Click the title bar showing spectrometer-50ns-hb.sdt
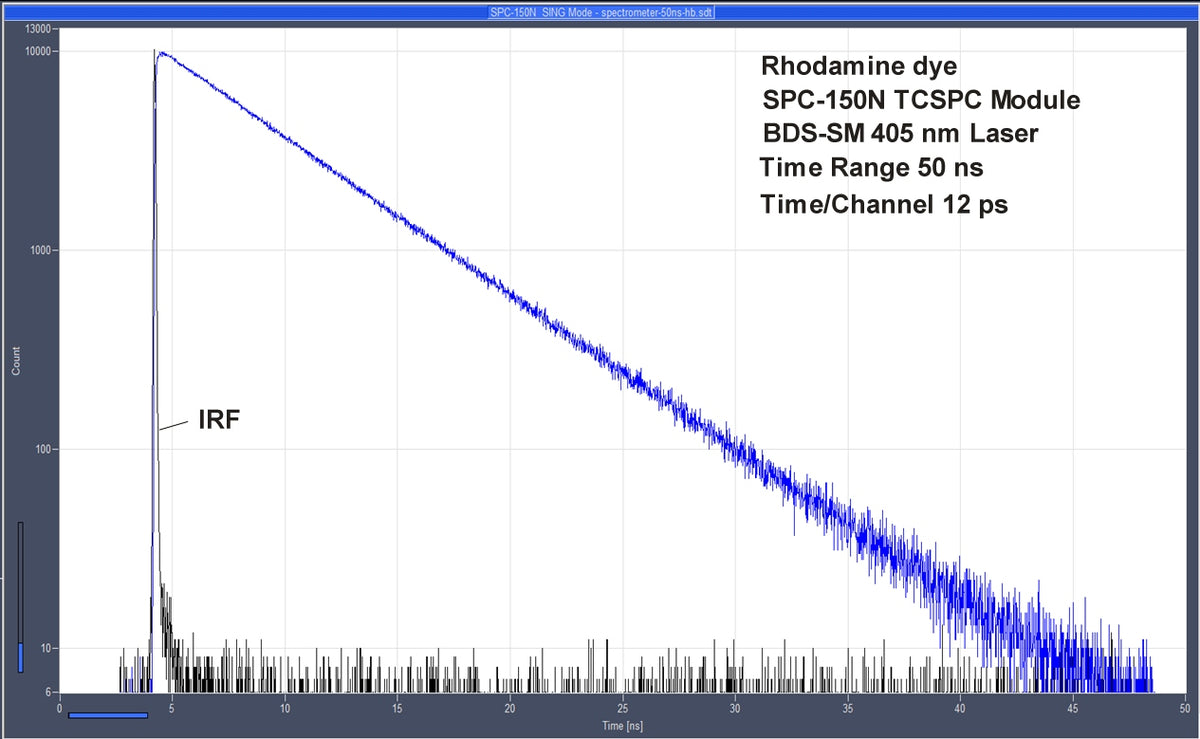Image resolution: width=1200 pixels, height=739 pixels. click(600, 13)
